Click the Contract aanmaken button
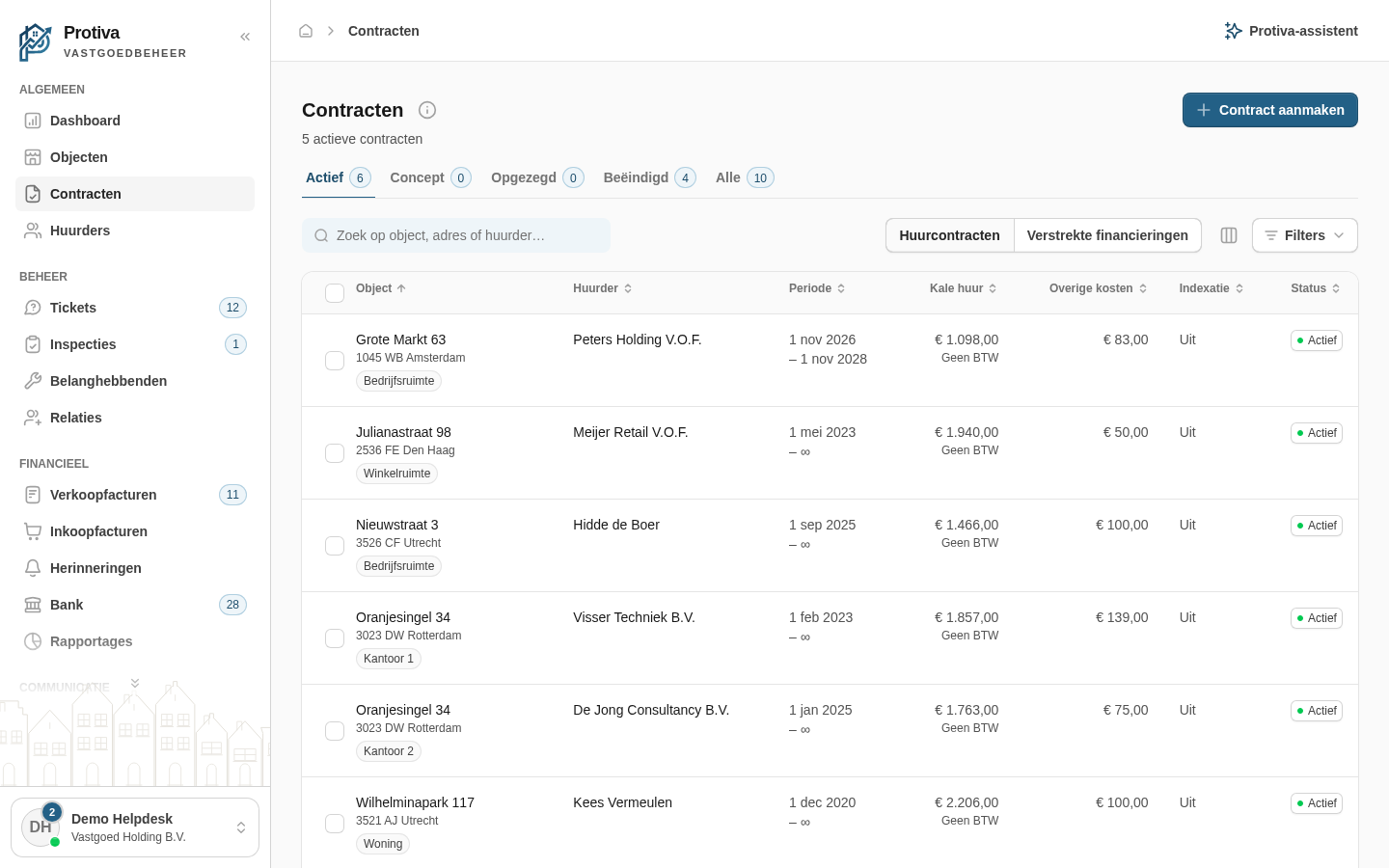 coord(1270,110)
